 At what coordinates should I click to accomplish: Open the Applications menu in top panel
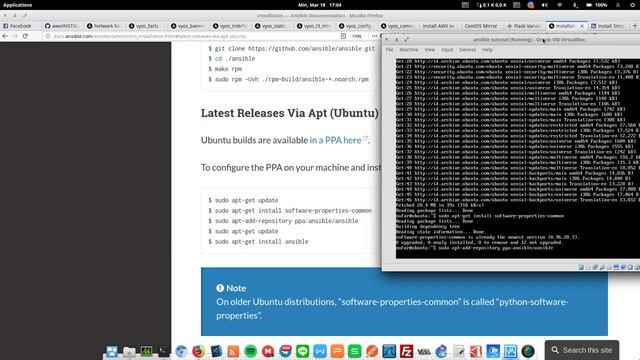point(17,5)
